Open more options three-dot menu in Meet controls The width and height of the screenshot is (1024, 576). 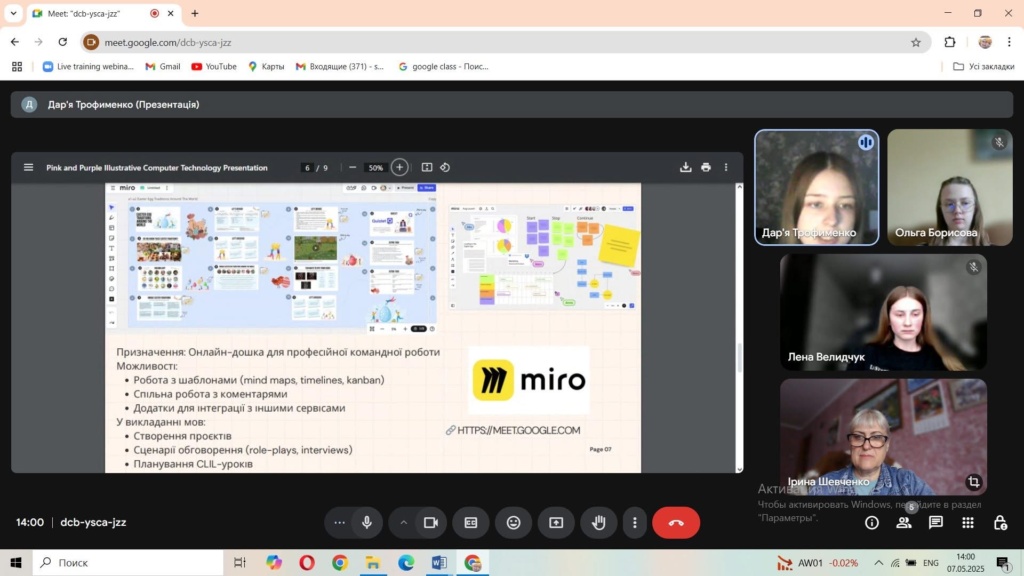point(634,522)
